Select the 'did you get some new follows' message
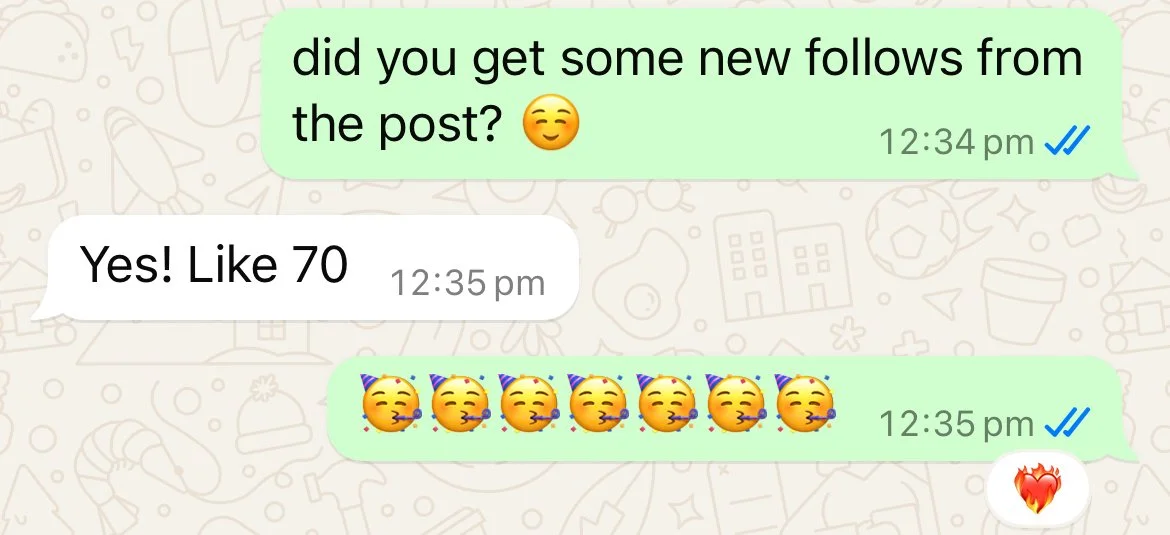The image size is (1170, 535). pos(698,94)
